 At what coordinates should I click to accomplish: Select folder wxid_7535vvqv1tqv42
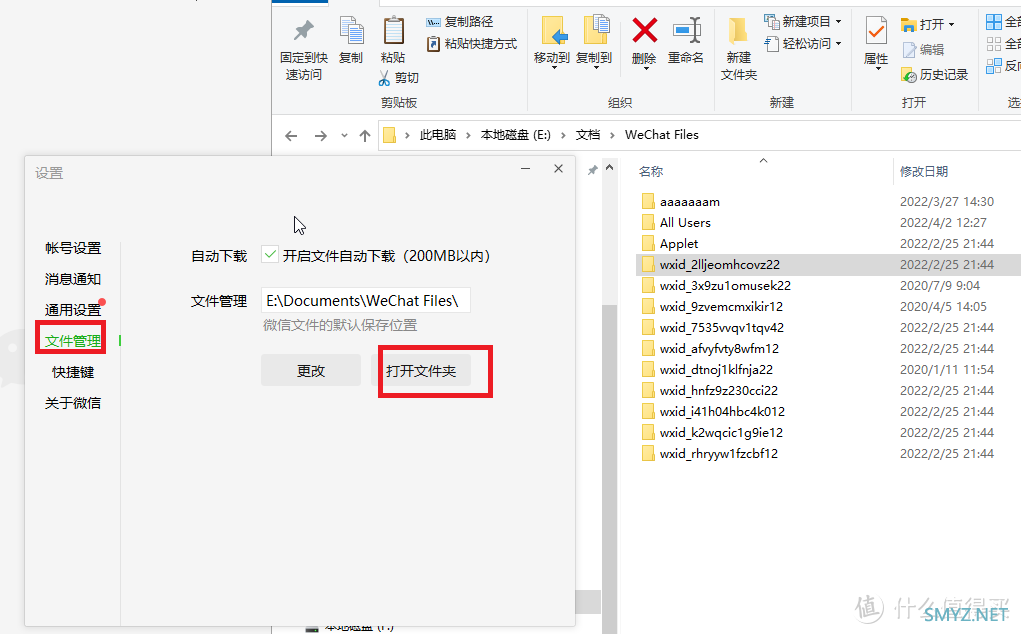(721, 327)
